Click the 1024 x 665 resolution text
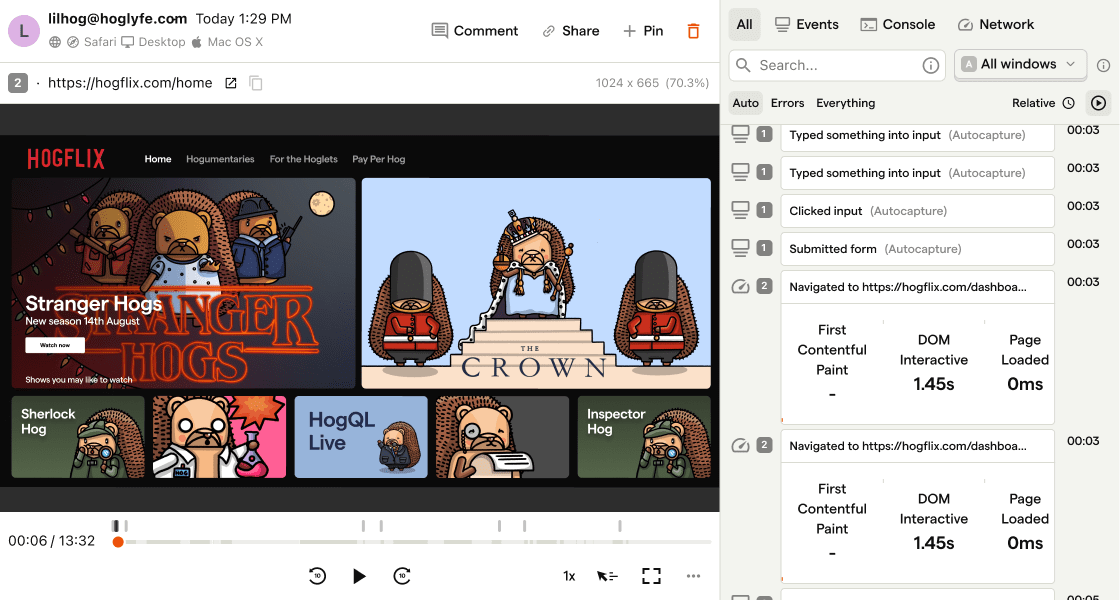 pos(627,83)
